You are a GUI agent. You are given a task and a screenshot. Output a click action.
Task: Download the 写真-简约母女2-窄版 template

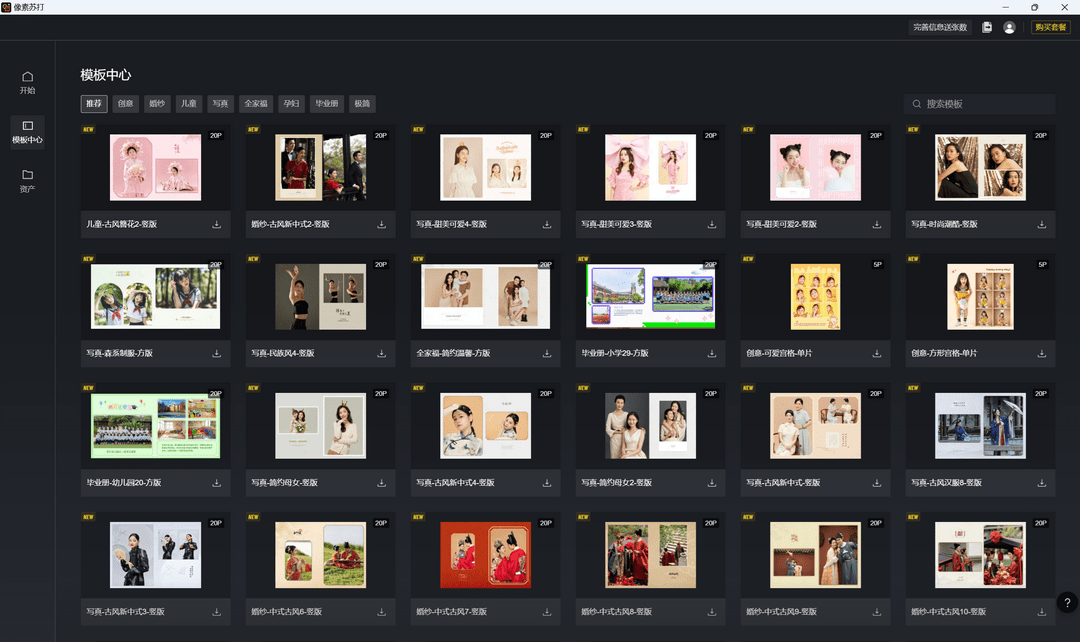(711, 482)
